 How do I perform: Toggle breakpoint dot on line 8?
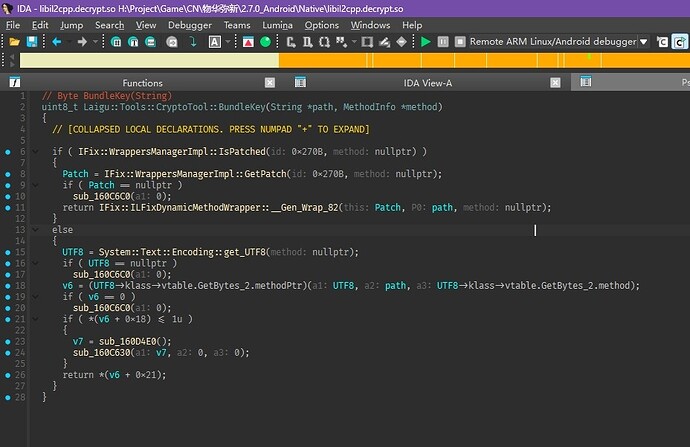[x=7, y=174]
